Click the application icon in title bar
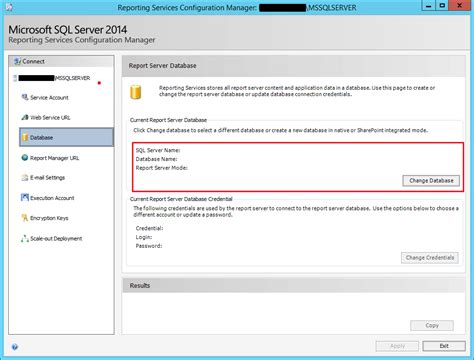This screenshot has height=360, width=474. coord(9,7)
